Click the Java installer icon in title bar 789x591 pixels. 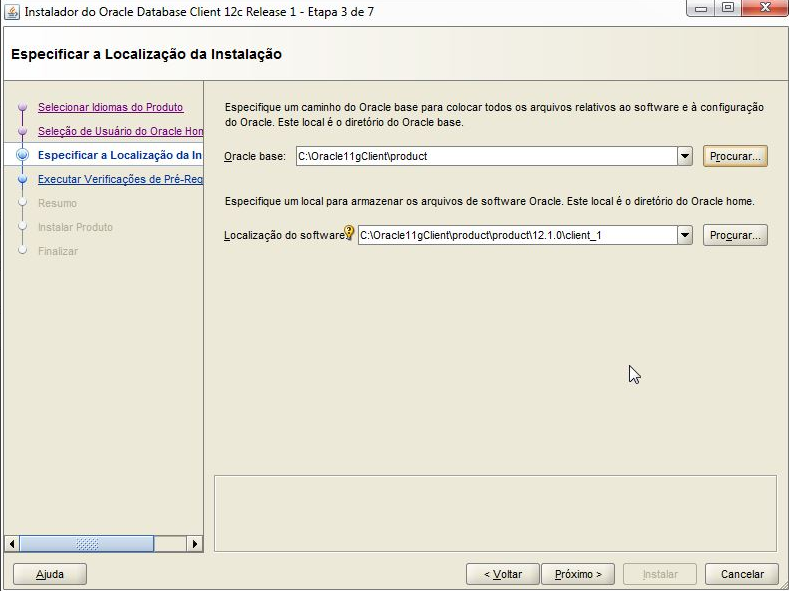coord(12,11)
